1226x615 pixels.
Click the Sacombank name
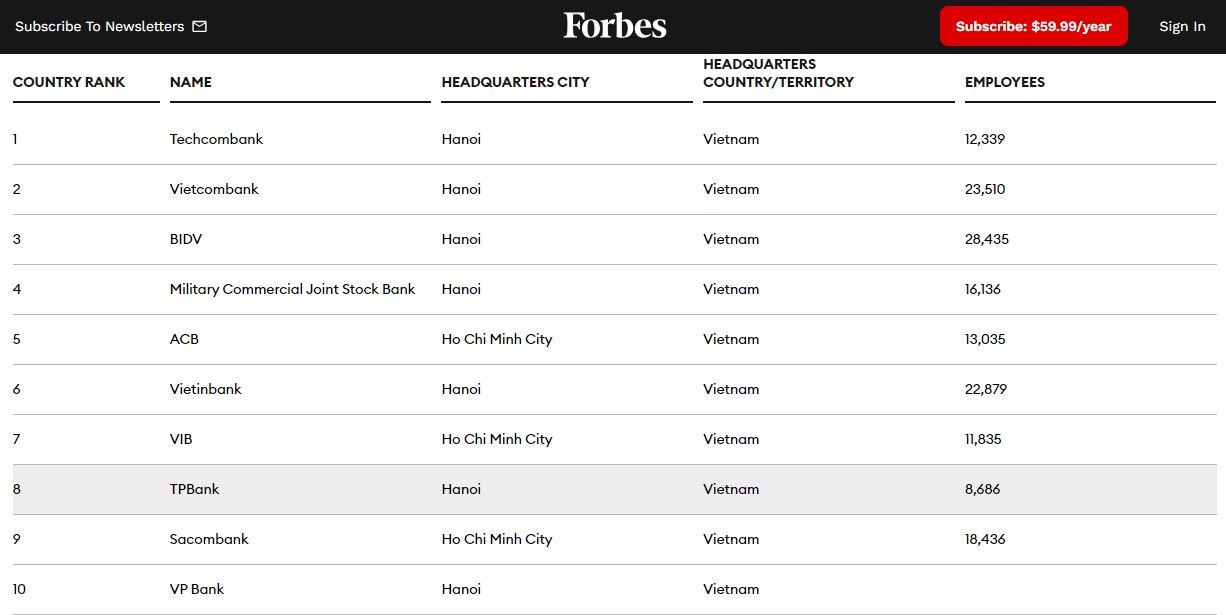coord(209,539)
